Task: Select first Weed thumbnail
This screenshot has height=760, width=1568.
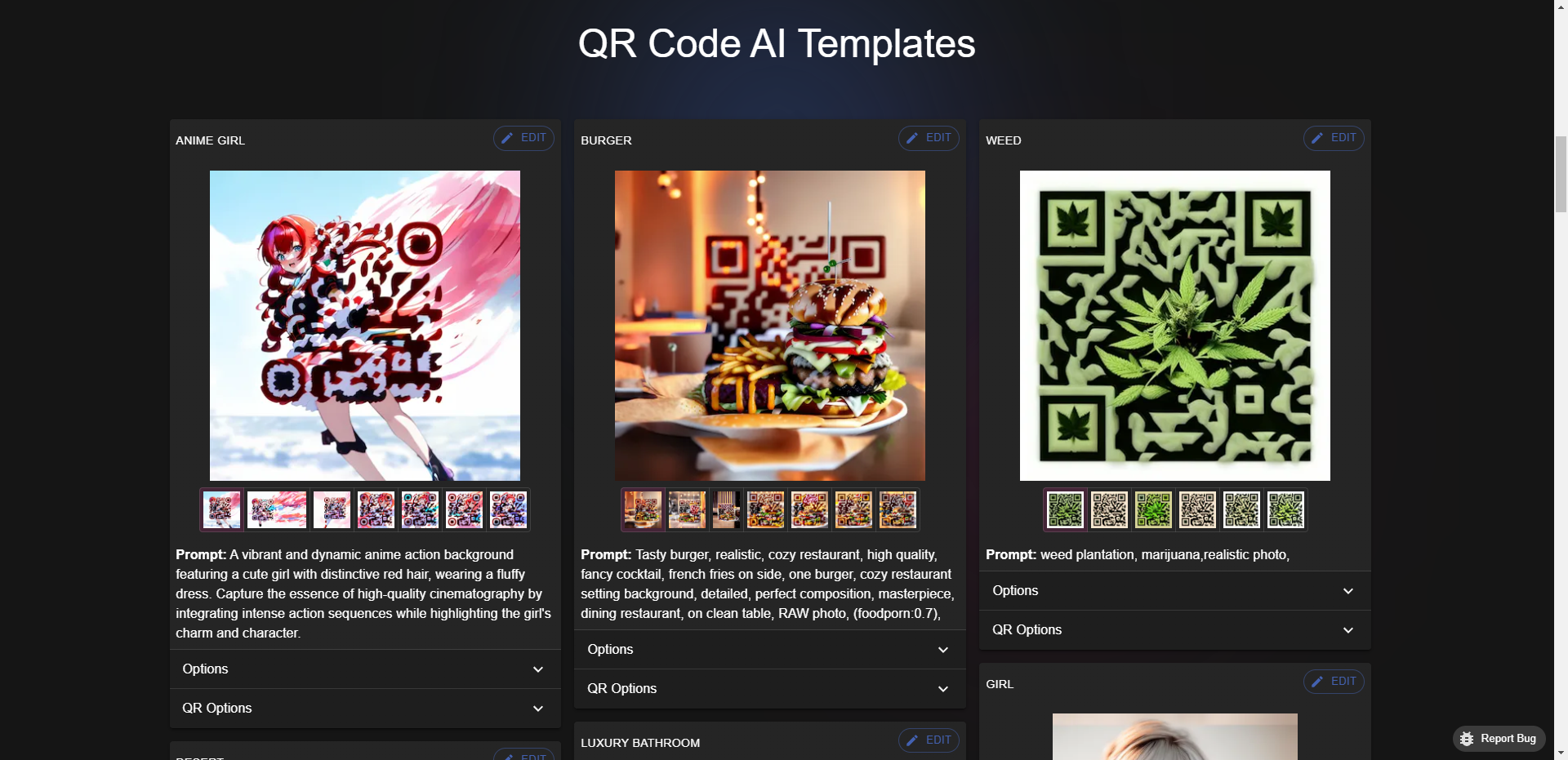Action: coord(1066,510)
